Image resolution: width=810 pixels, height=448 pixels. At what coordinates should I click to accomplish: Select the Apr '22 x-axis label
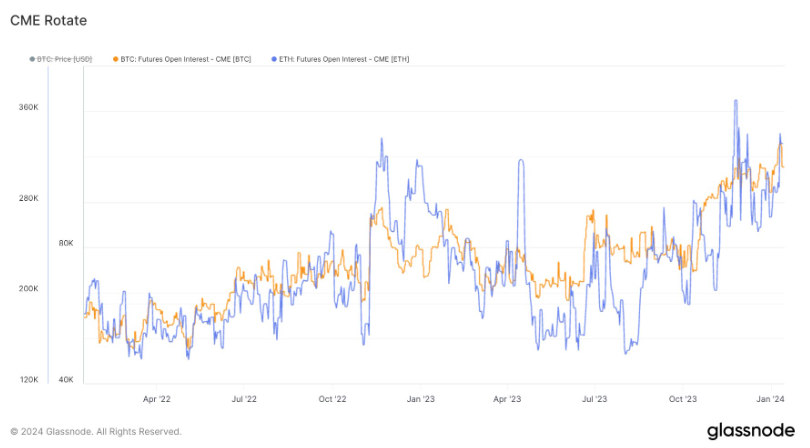click(x=157, y=399)
